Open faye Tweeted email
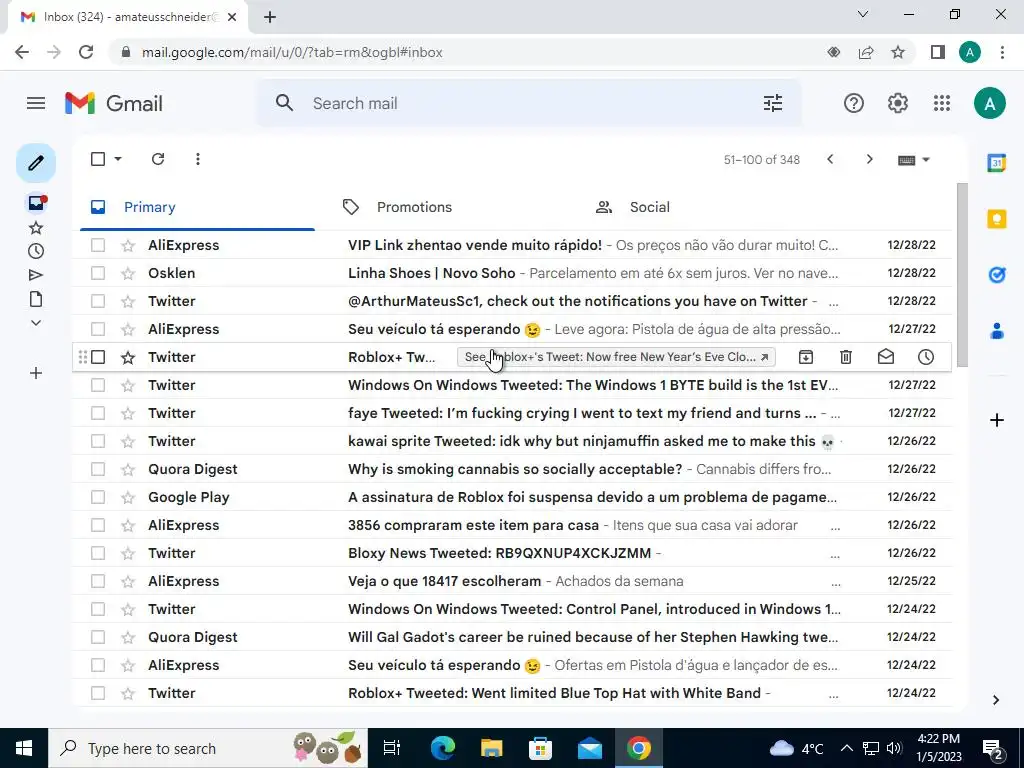The width and height of the screenshot is (1024, 768). pos(512,413)
